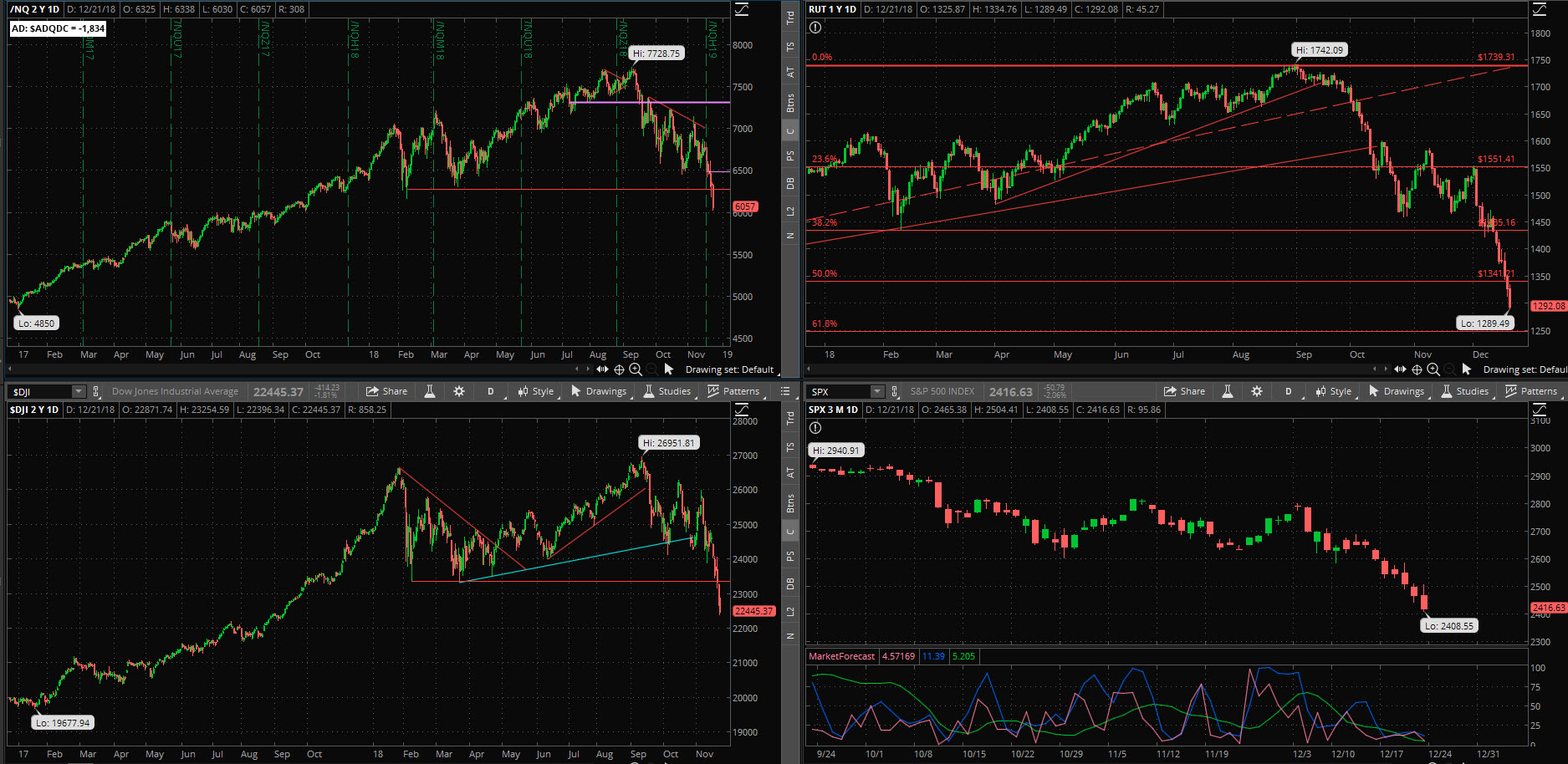The width and height of the screenshot is (1568, 764).
Task: Open chart scale settings in the $DJI chart
Action: pos(742,410)
